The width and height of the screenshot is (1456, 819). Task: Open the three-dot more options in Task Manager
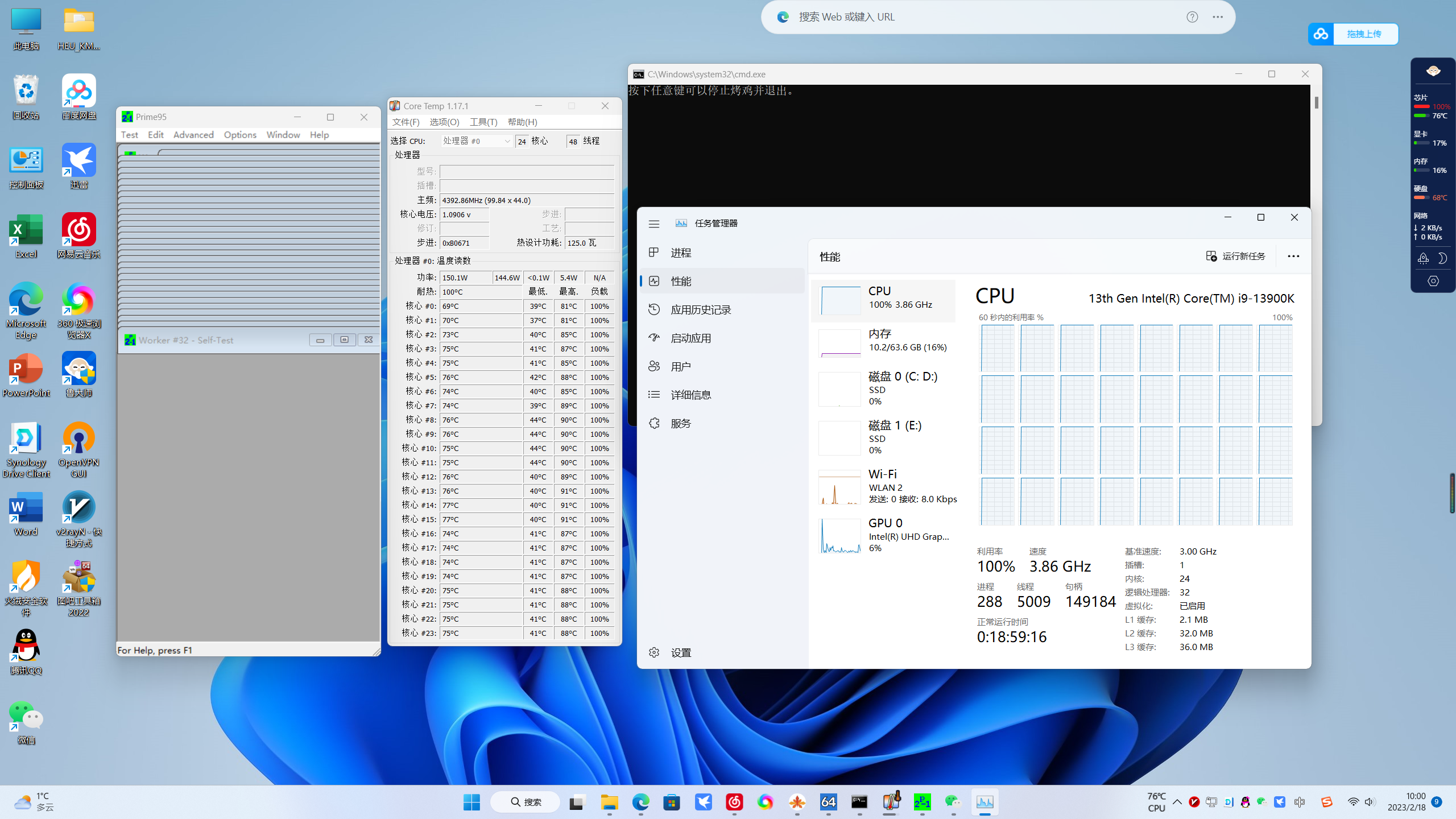click(1293, 256)
